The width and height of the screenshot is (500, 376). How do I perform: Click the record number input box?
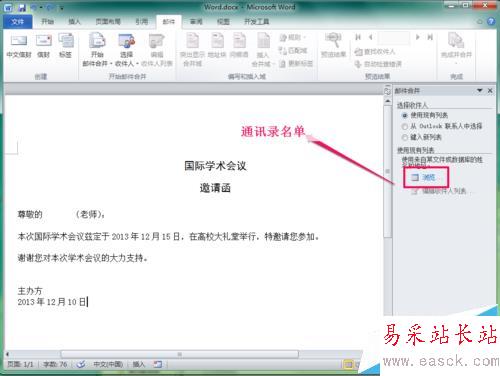(394, 38)
